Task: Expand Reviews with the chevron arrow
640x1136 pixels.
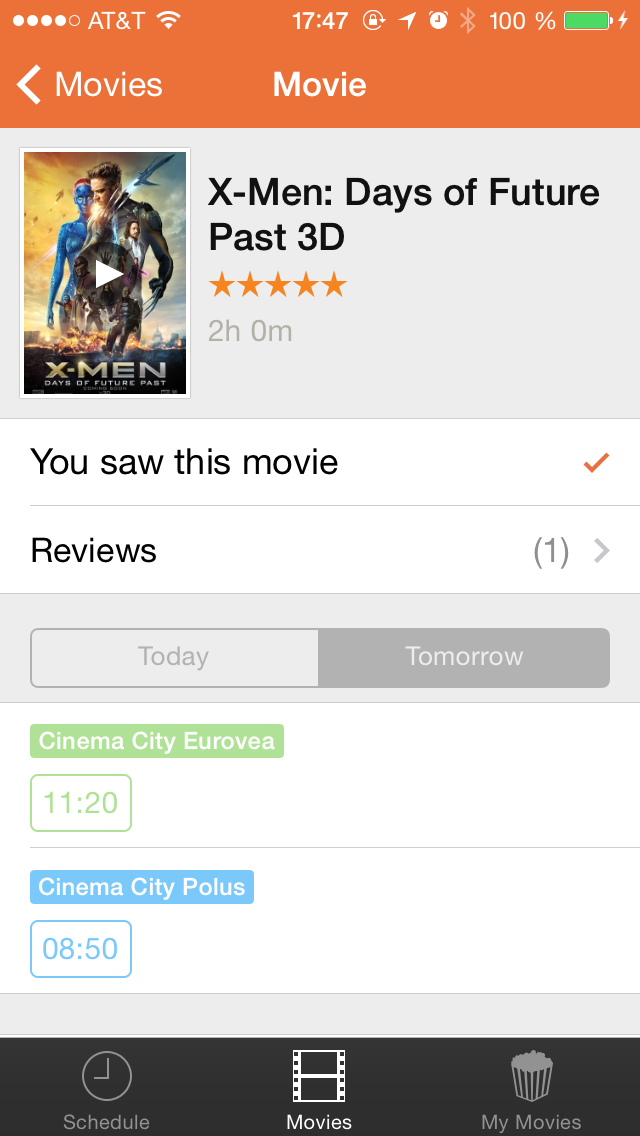Action: [x=602, y=551]
